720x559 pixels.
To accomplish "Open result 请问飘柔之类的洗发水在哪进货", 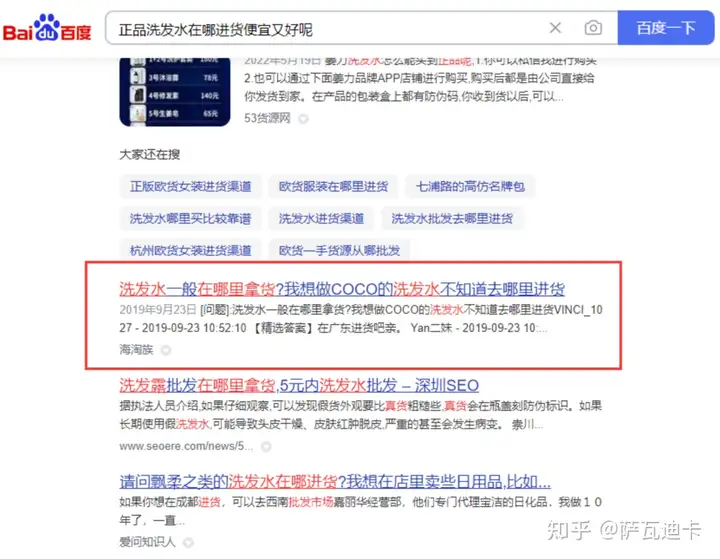I will coord(335,481).
